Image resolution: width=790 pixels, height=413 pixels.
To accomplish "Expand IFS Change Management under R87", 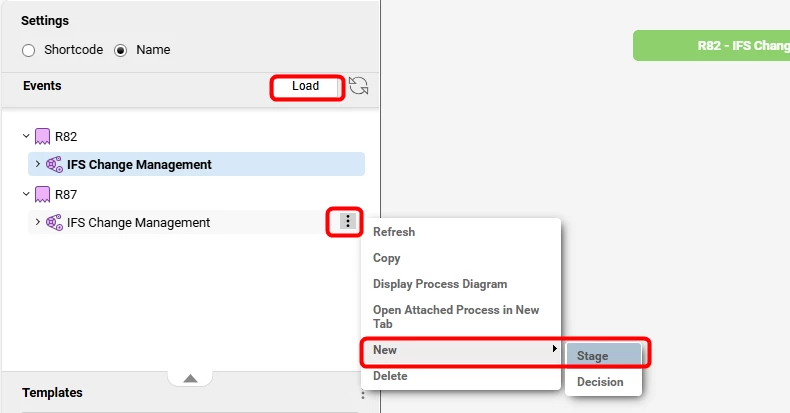I will tap(38, 222).
